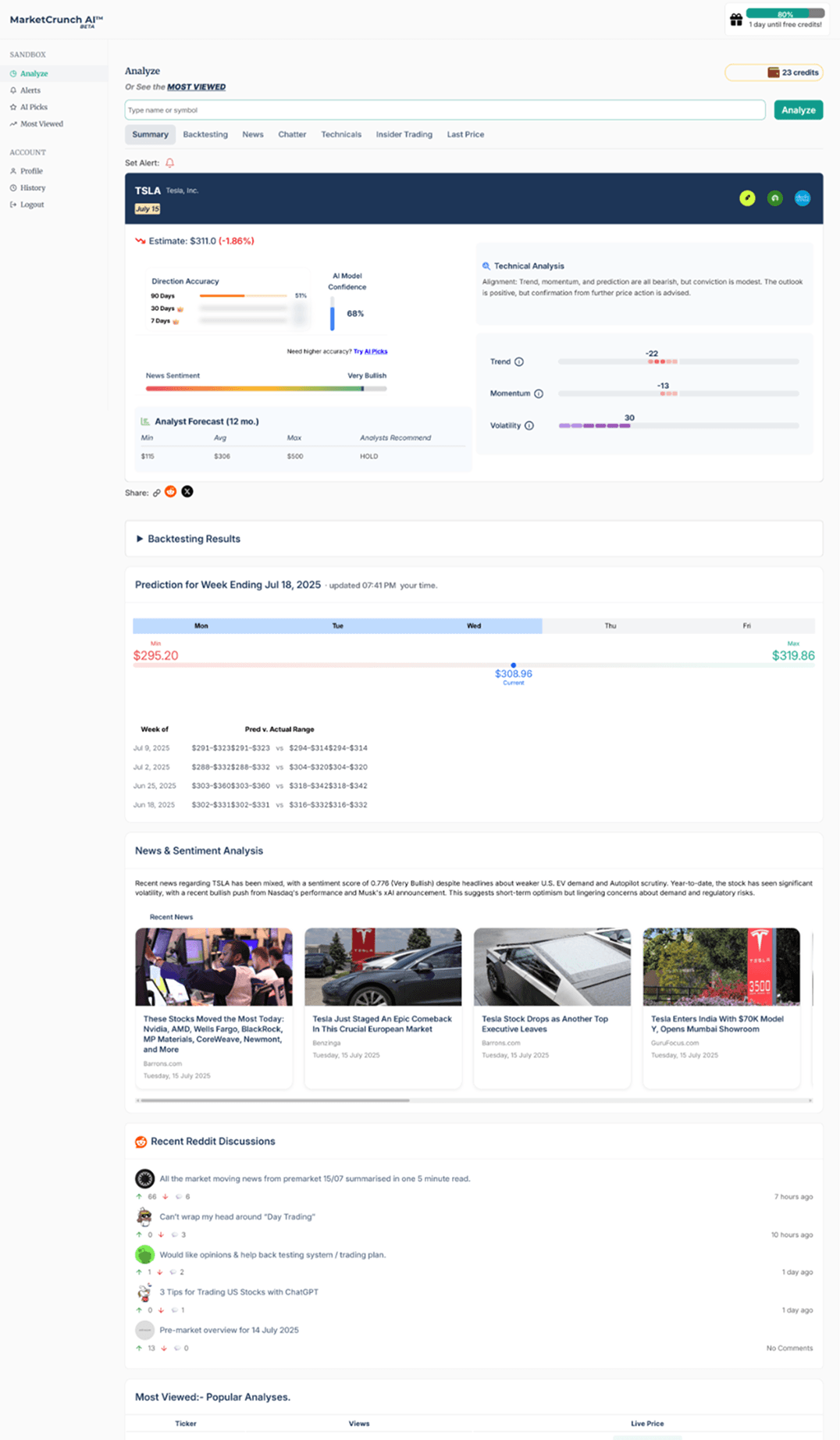Click the recent news horizontal scrollbar

point(273,1100)
